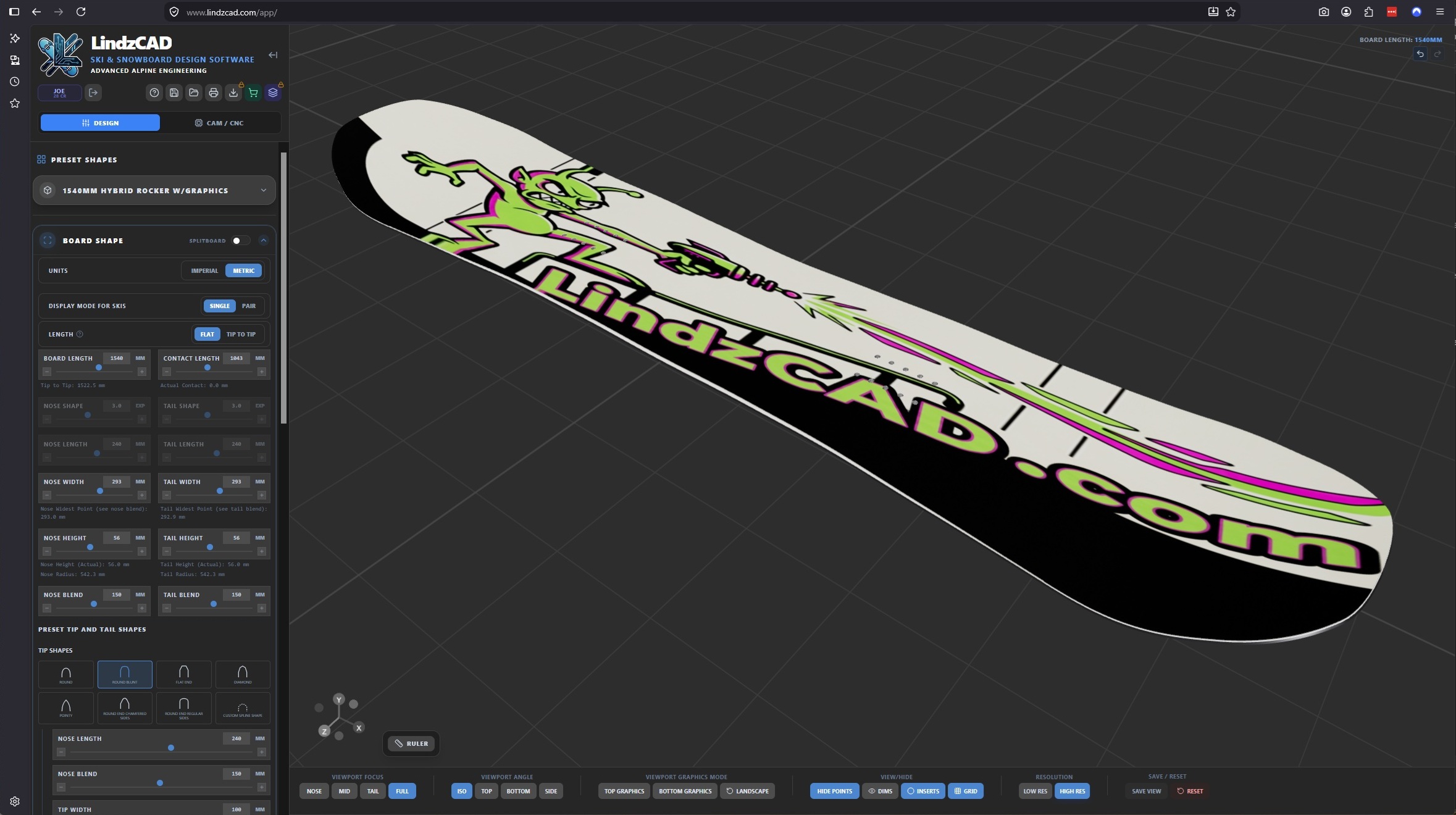Image resolution: width=1456 pixels, height=815 pixels.
Task: Click the Save View button
Action: pos(1146,791)
